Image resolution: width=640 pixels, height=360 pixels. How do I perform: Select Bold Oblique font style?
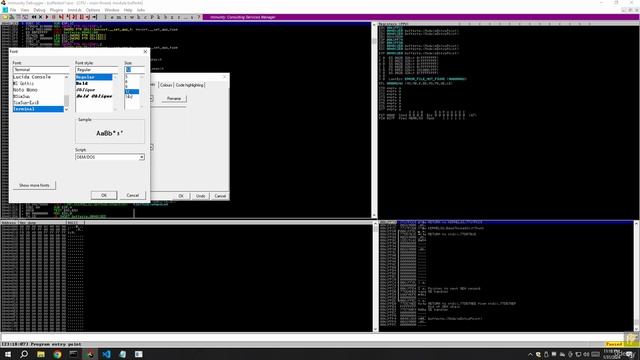point(93,96)
